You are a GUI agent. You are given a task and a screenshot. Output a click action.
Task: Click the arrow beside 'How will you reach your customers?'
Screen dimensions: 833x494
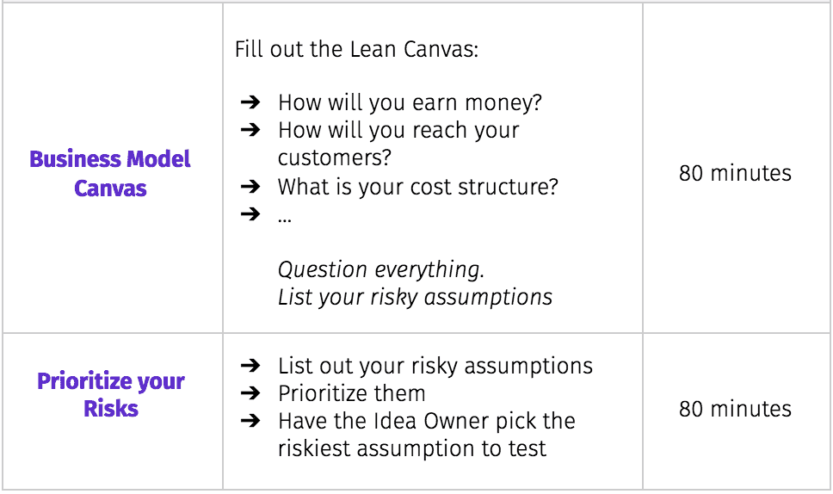click(x=250, y=130)
